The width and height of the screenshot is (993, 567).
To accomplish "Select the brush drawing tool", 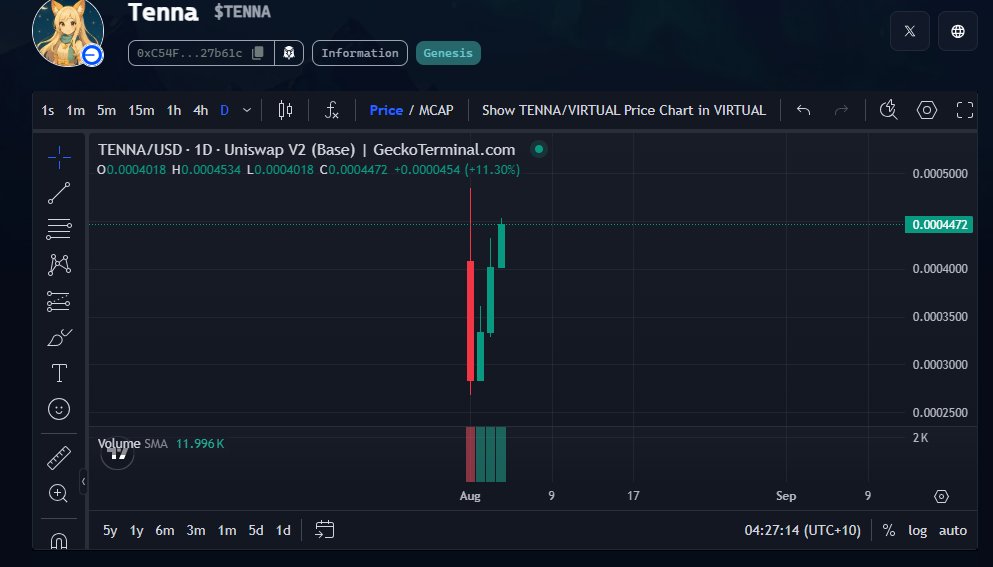I will 59,337.
